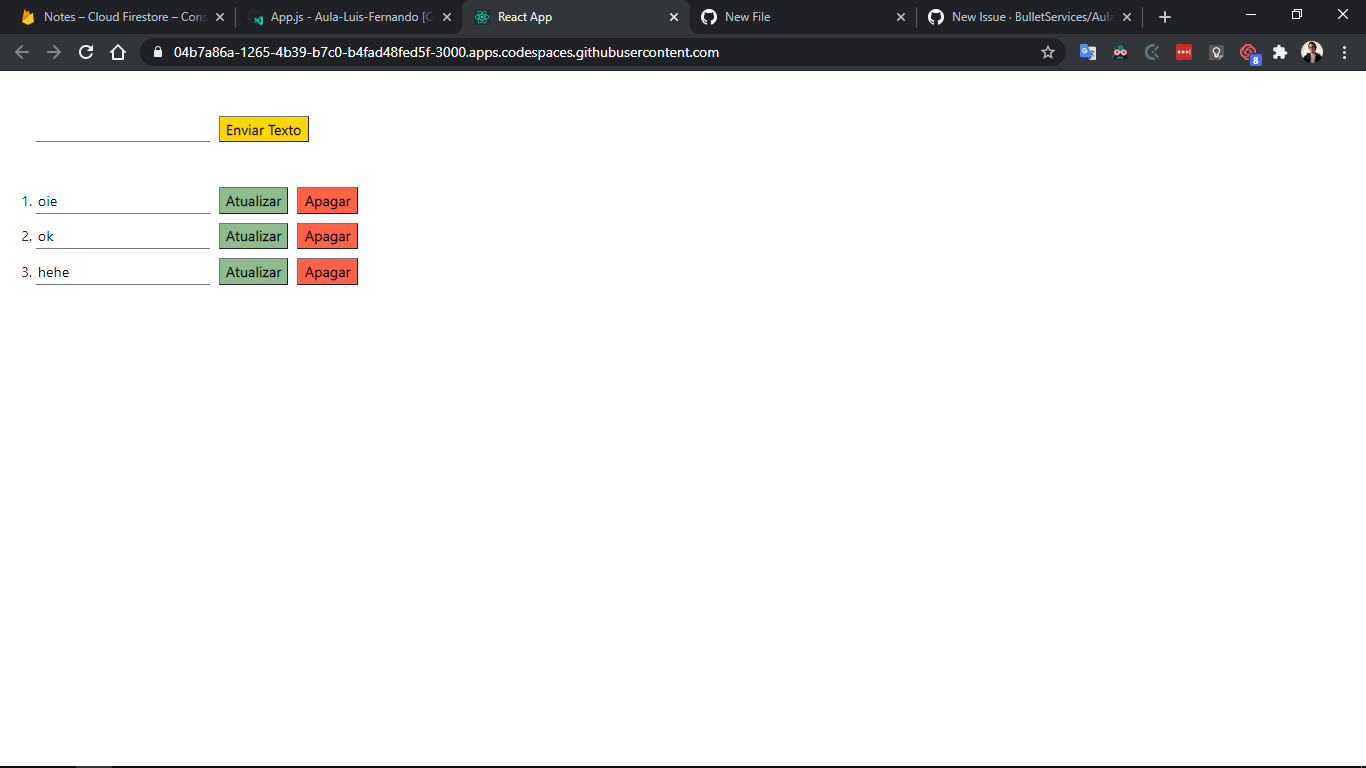The image size is (1366, 768).
Task: Reload the current page
Action: 85,52
